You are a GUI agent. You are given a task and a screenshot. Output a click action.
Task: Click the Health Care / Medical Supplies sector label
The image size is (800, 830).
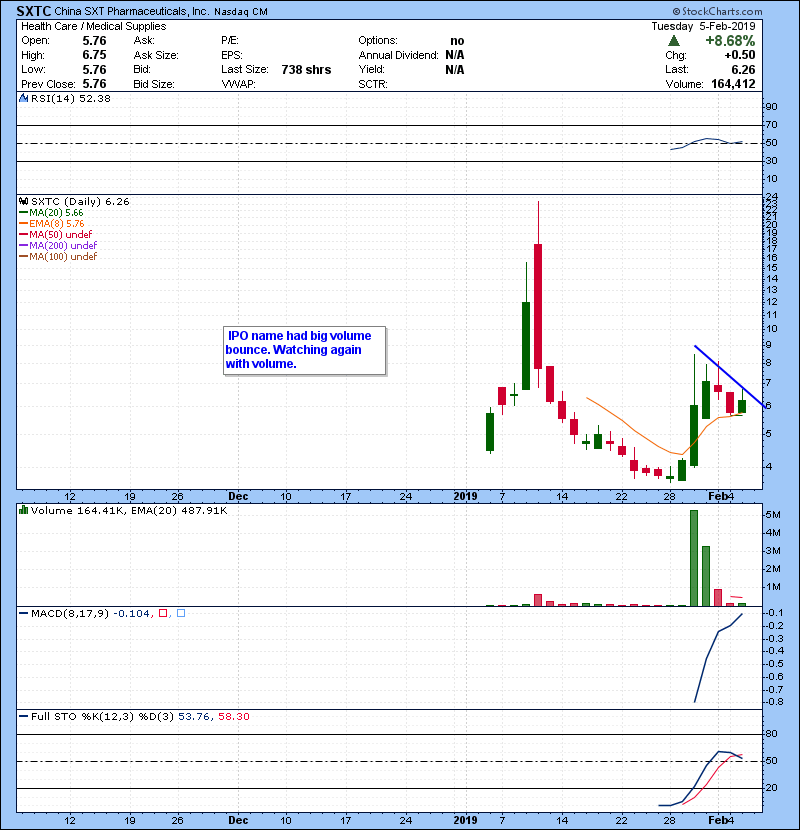click(x=93, y=26)
